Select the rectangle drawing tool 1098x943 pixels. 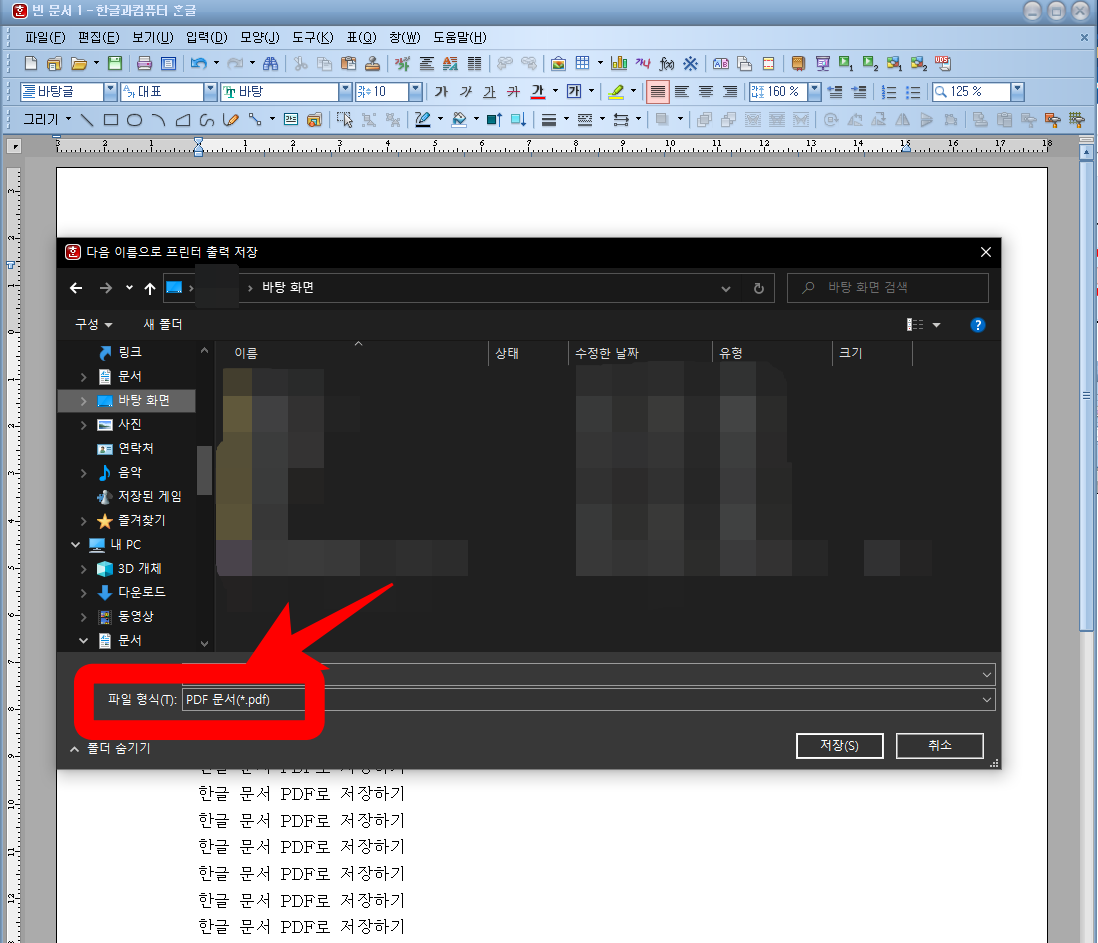(111, 120)
